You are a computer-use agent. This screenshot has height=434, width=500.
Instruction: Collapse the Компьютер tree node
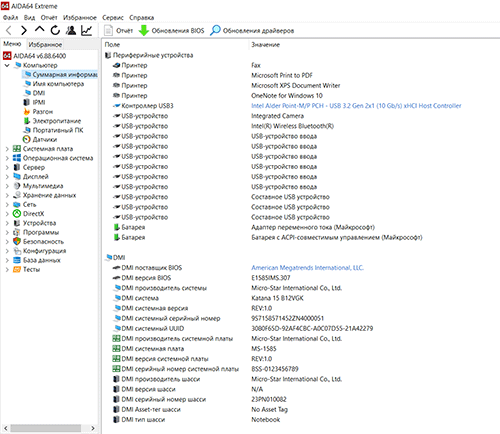(x=7, y=65)
